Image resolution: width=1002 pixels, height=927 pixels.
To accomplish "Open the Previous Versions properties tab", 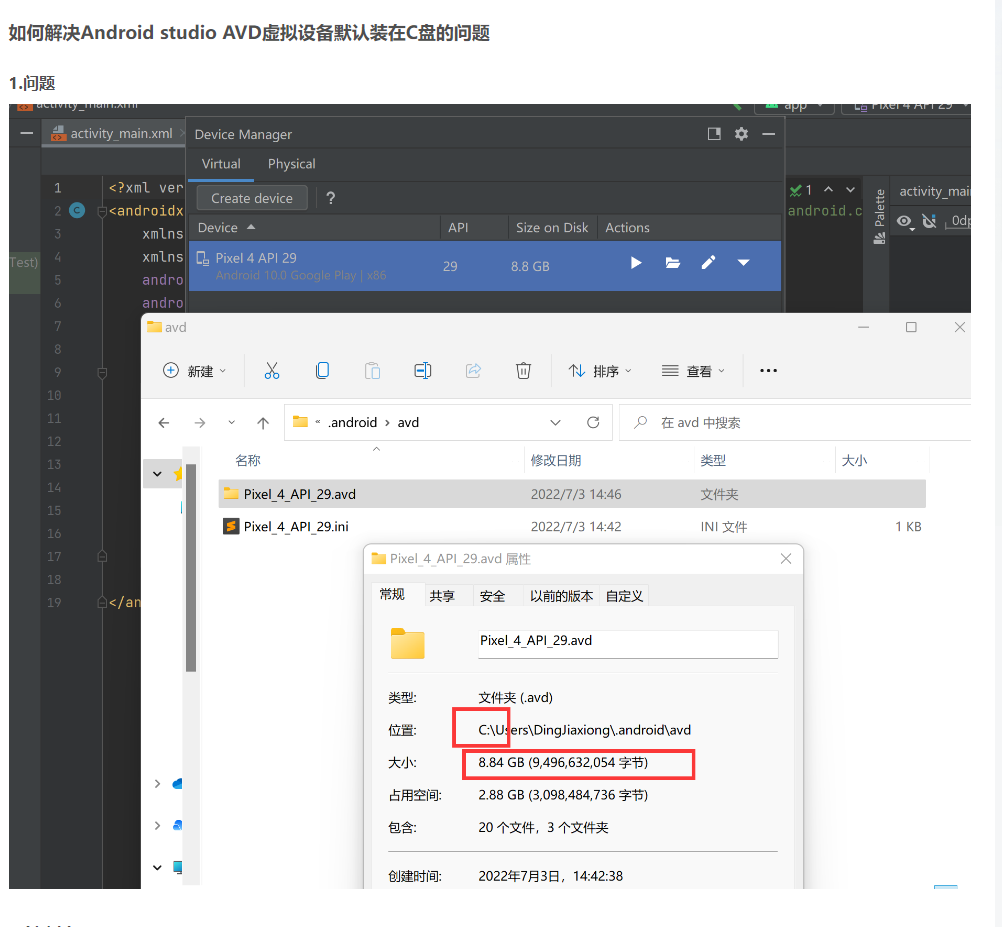I will (561, 596).
